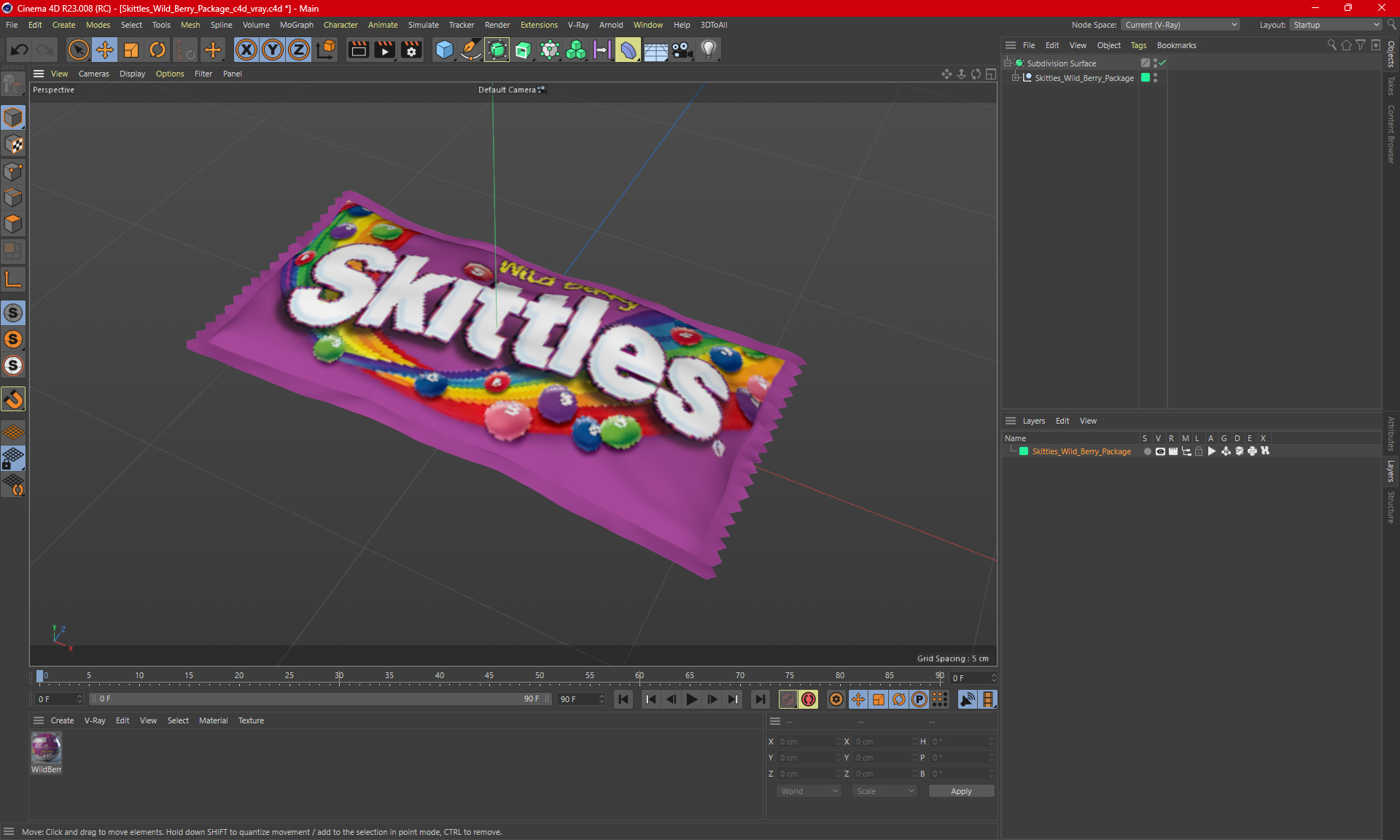Open Material Manager Texture menu
The width and height of the screenshot is (1400, 840).
click(251, 720)
